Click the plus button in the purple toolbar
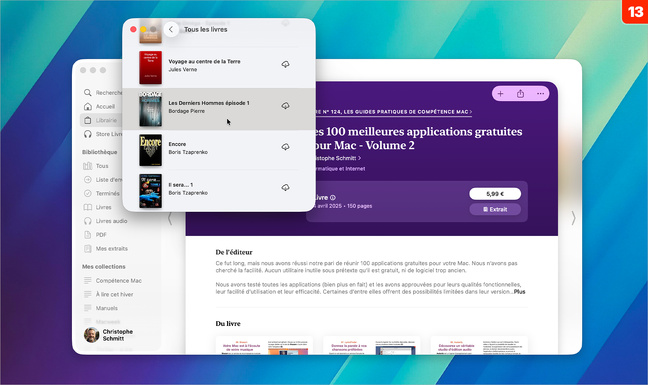This screenshot has width=648, height=385. click(500, 94)
